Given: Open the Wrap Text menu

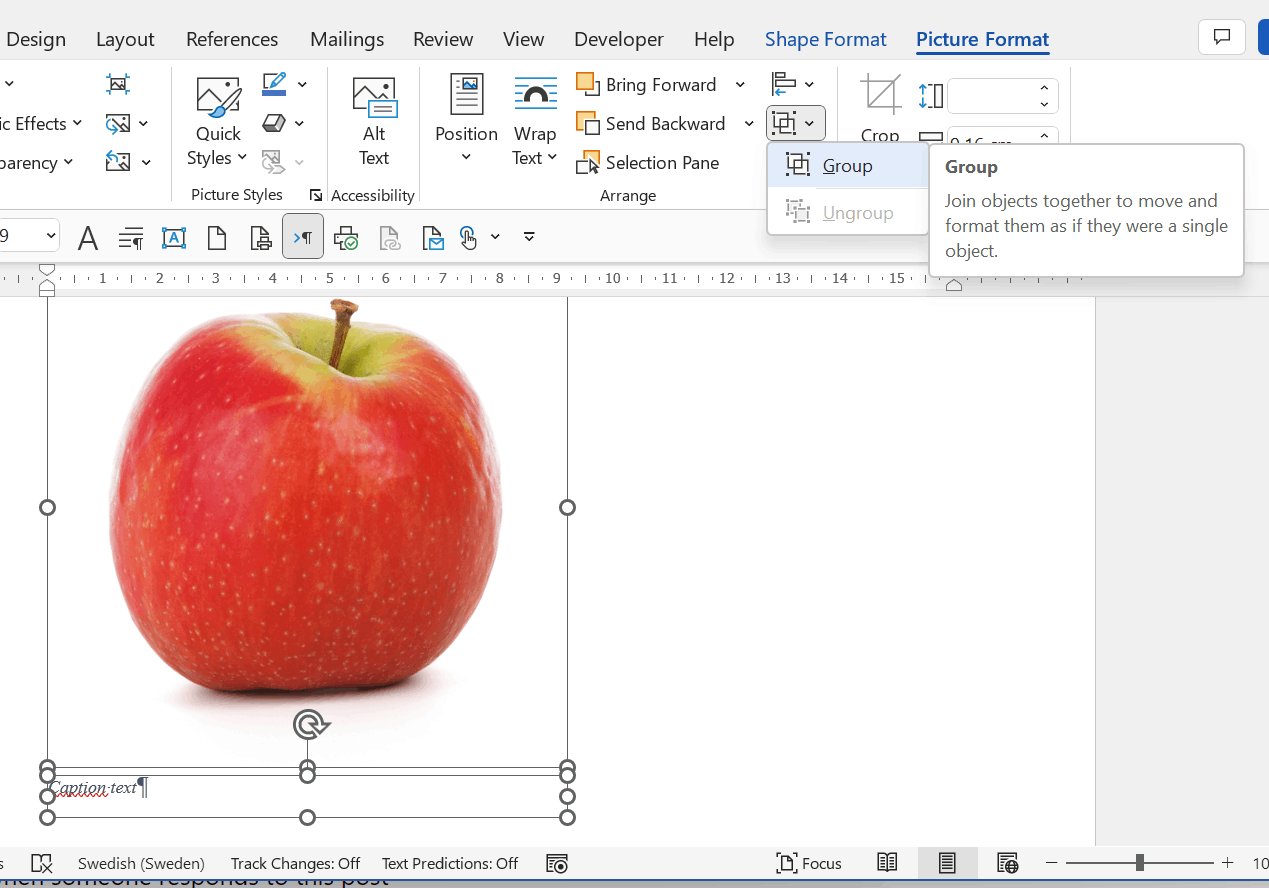Looking at the screenshot, I should point(535,122).
